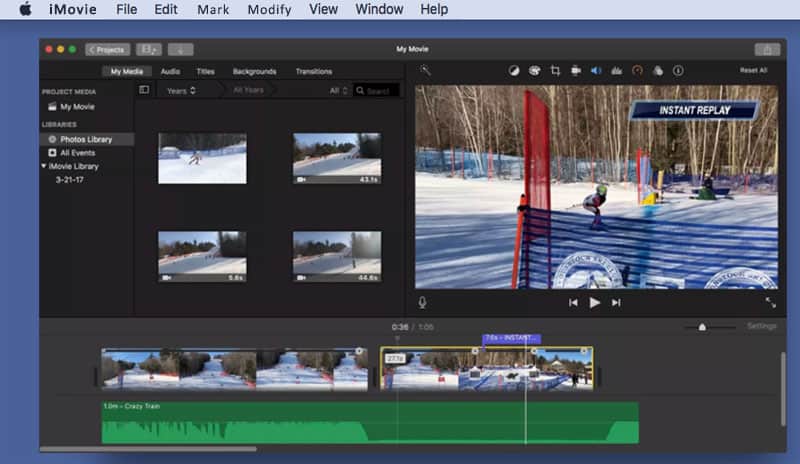Open the Stabilization camera tool
Image resolution: width=800 pixels, height=464 pixels.
click(576, 71)
